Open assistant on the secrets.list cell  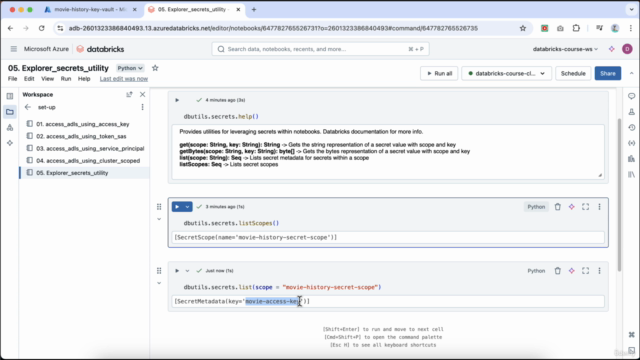tap(571, 271)
